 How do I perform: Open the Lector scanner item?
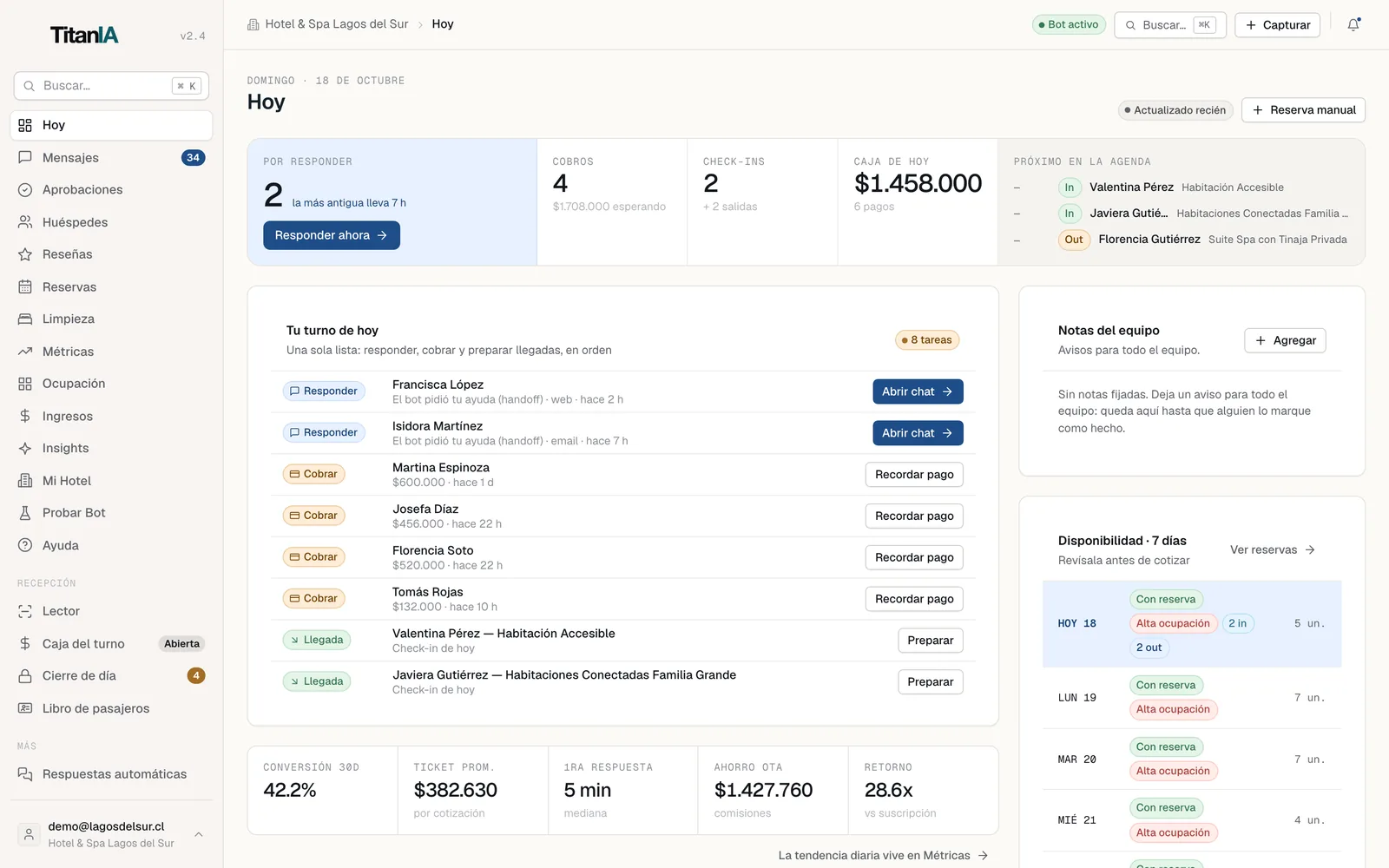[x=111, y=611]
